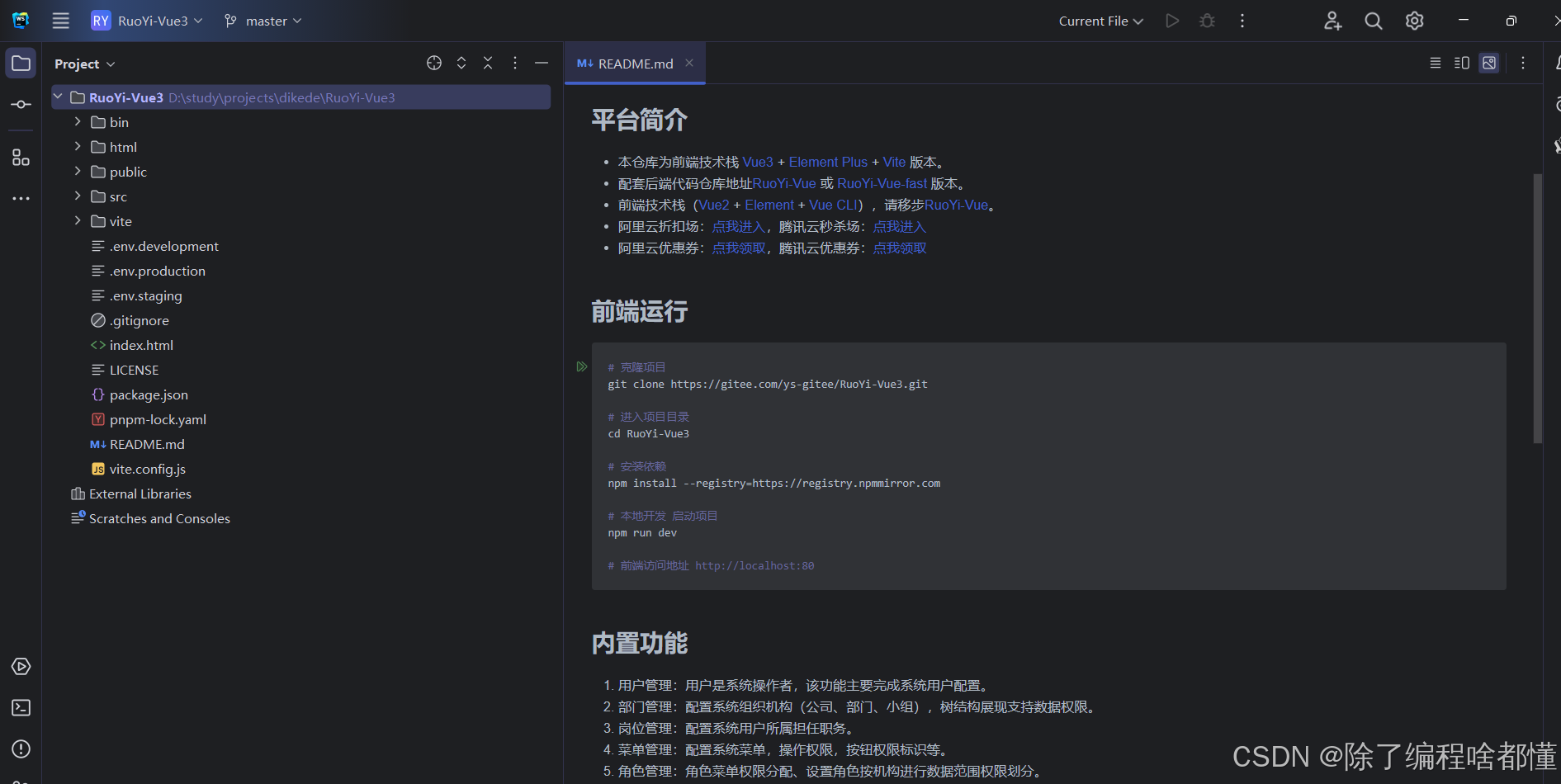Screen dimensions: 1561x784
Task: Open the Services tool window
Action: [21, 667]
